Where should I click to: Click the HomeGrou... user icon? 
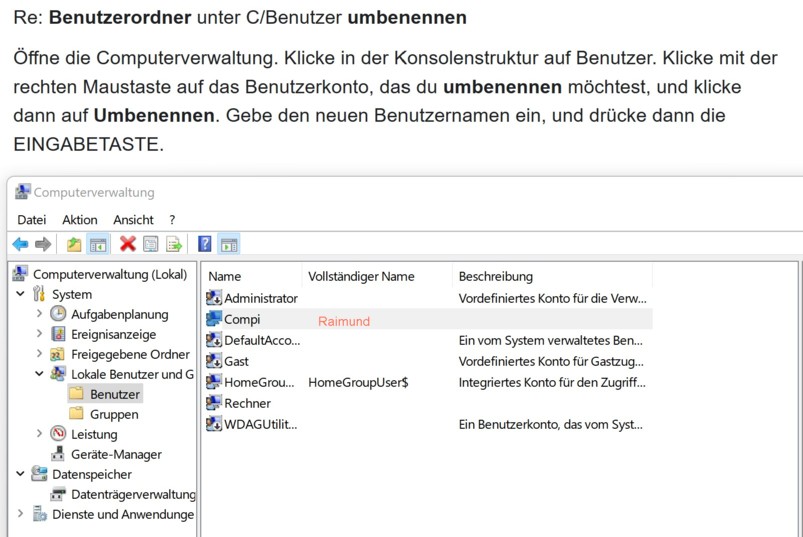[214, 382]
